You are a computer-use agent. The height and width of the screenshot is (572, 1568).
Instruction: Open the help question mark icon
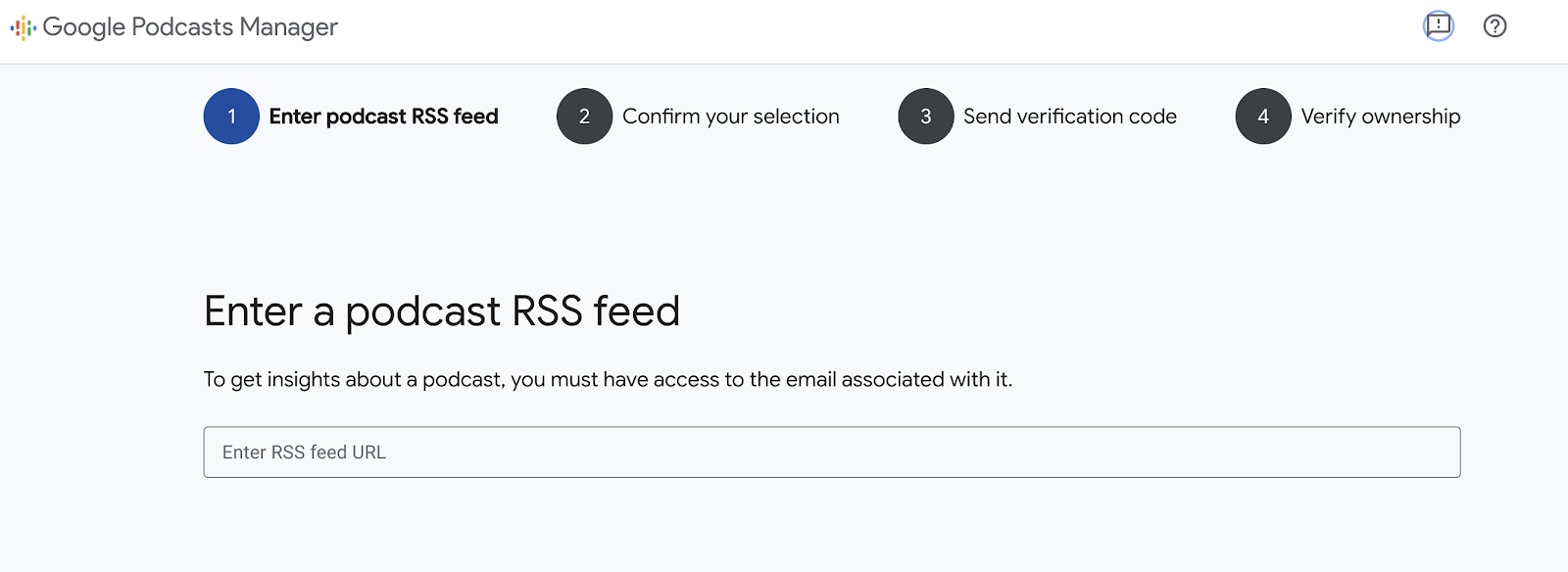coord(1494,26)
